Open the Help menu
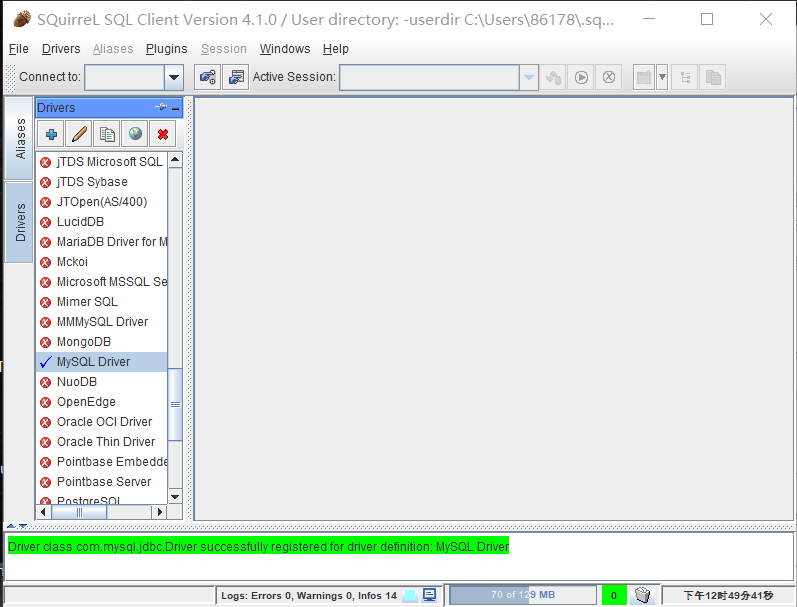This screenshot has height=607, width=797. [335, 49]
